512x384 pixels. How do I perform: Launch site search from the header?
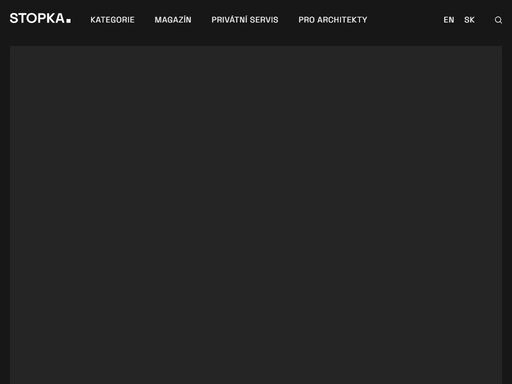click(498, 20)
